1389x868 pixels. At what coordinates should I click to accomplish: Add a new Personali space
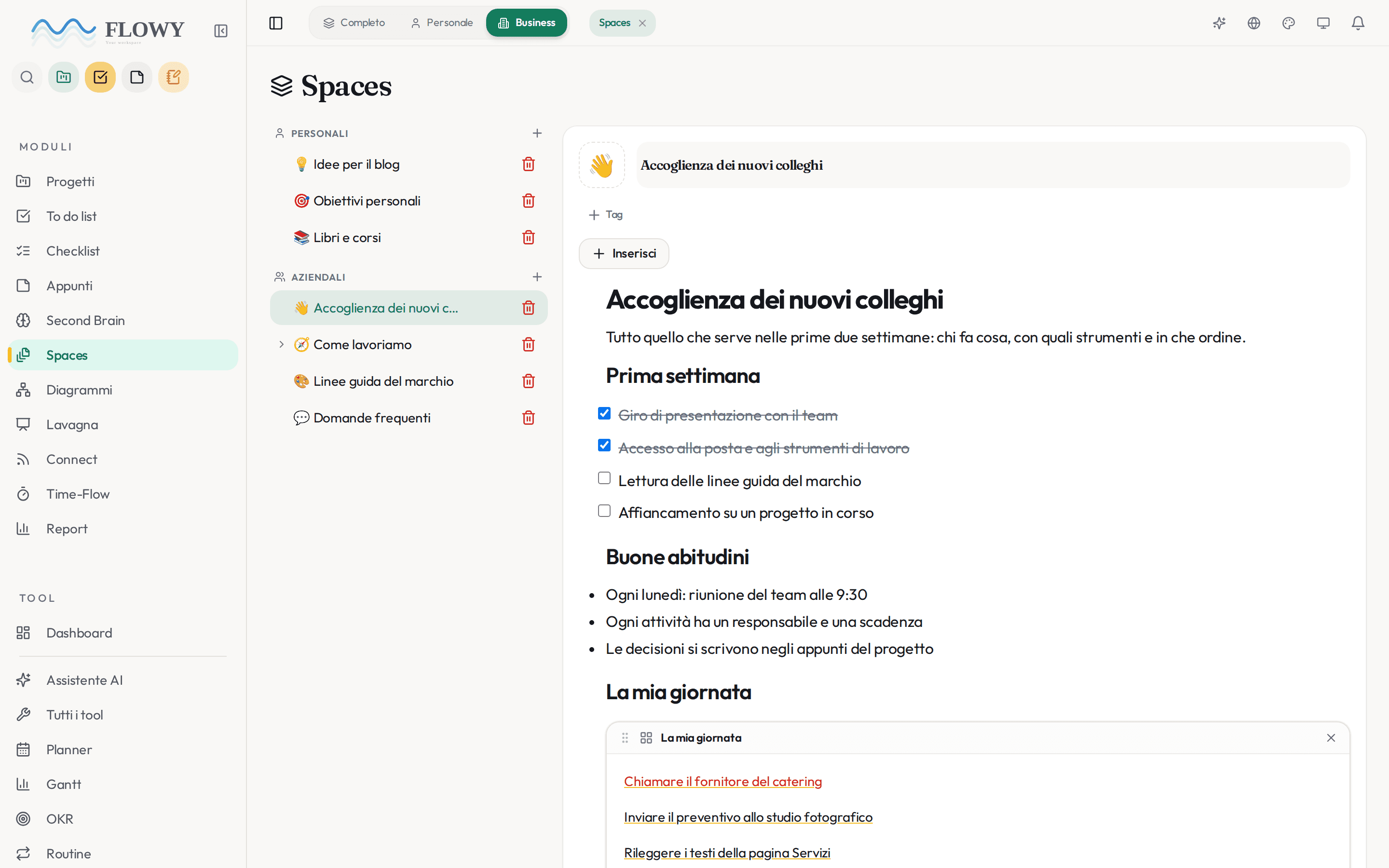pyautogui.click(x=537, y=133)
